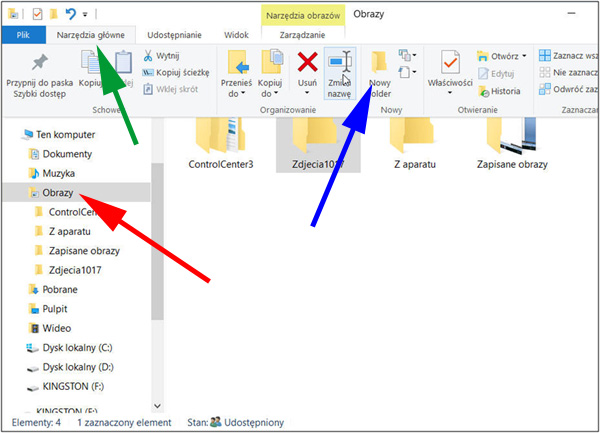Click the Właściwości checkmark icon
Viewport: 600px width, 433px height.
450,62
